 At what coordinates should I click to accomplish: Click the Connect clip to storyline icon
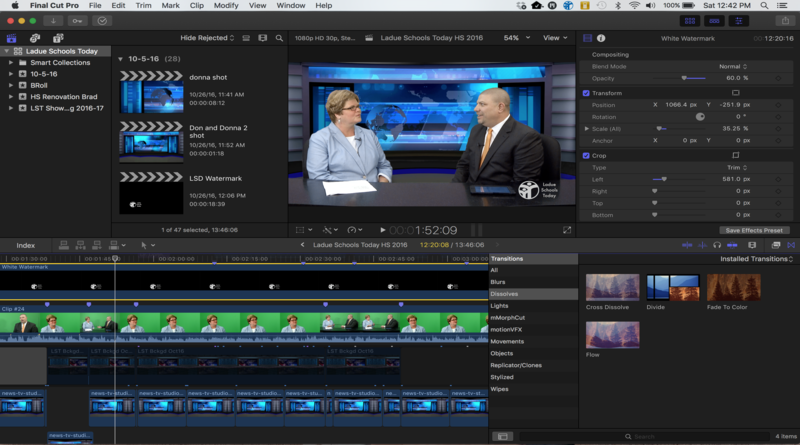(64, 245)
